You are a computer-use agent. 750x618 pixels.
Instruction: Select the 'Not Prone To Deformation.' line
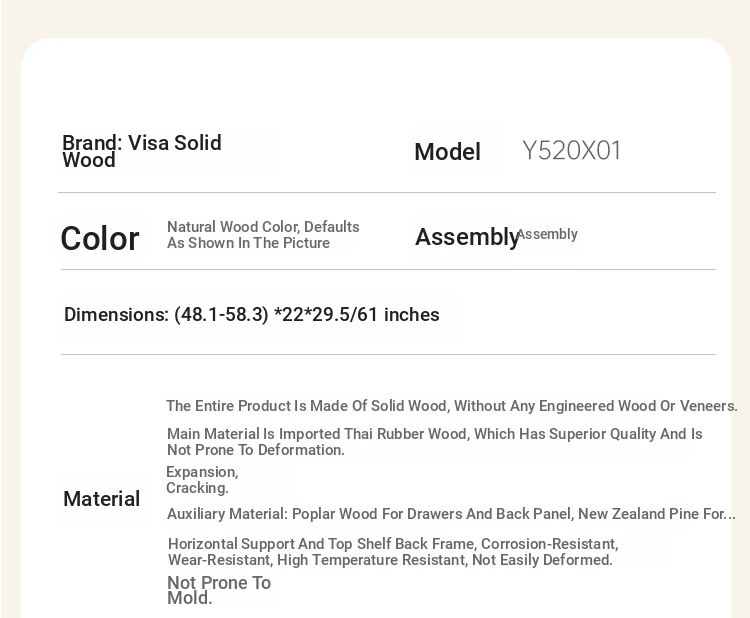pyautogui.click(x=255, y=450)
